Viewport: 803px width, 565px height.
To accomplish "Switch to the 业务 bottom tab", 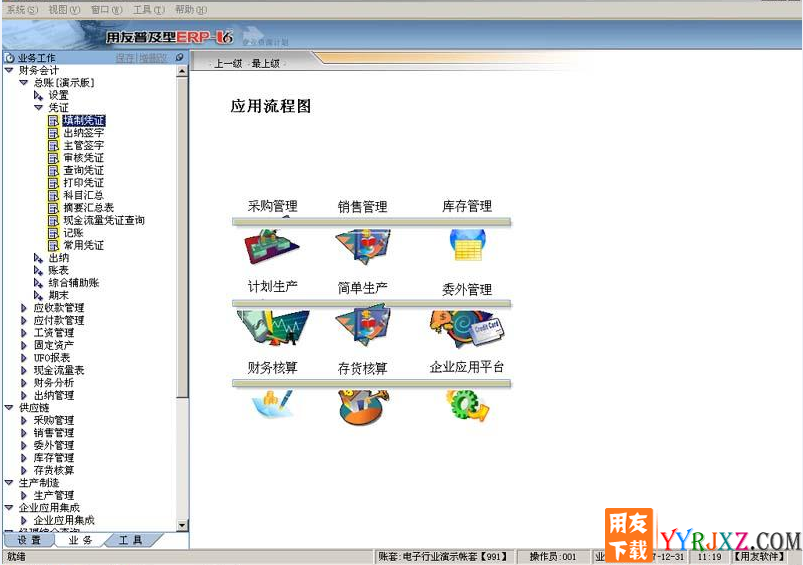I will (80, 540).
